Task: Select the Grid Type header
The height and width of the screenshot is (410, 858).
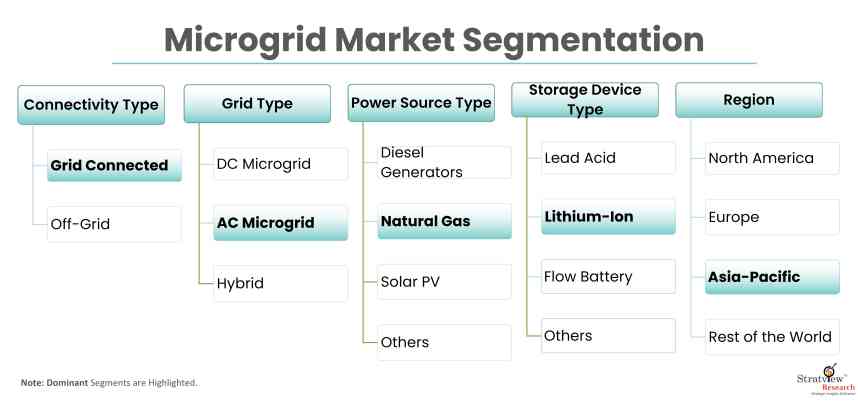Action: [257, 103]
